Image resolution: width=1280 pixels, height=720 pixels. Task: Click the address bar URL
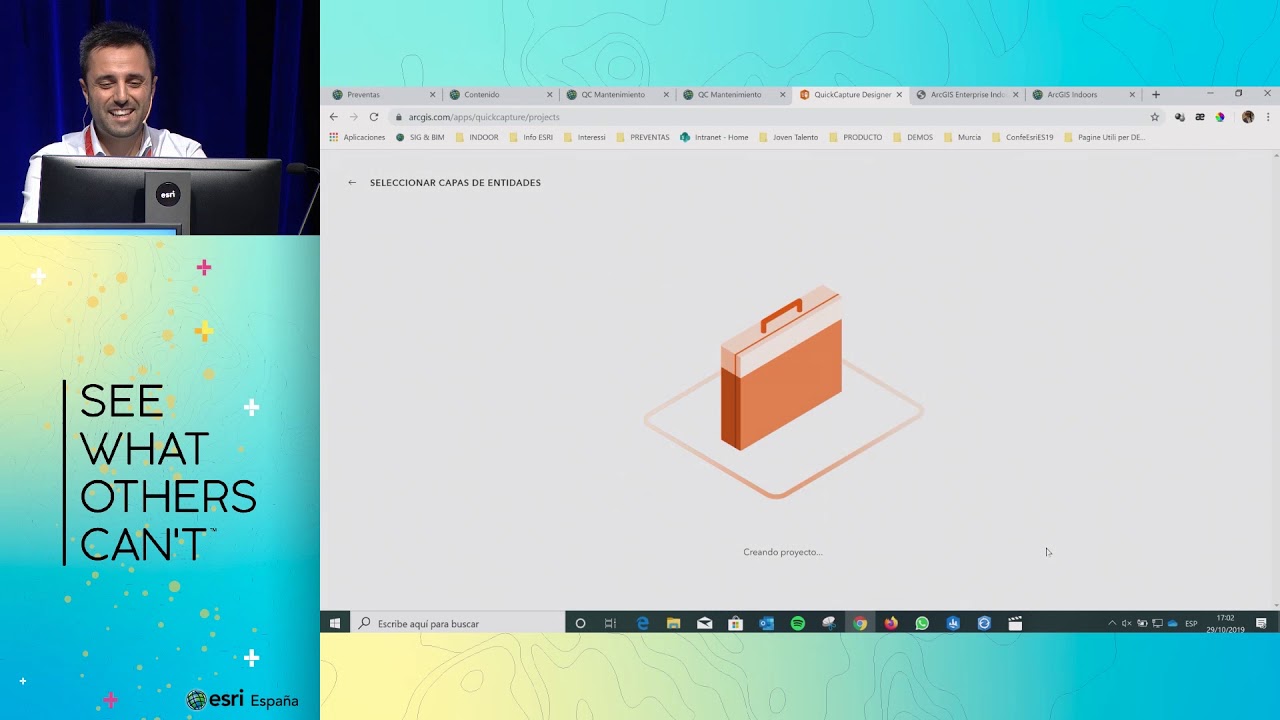(x=484, y=117)
